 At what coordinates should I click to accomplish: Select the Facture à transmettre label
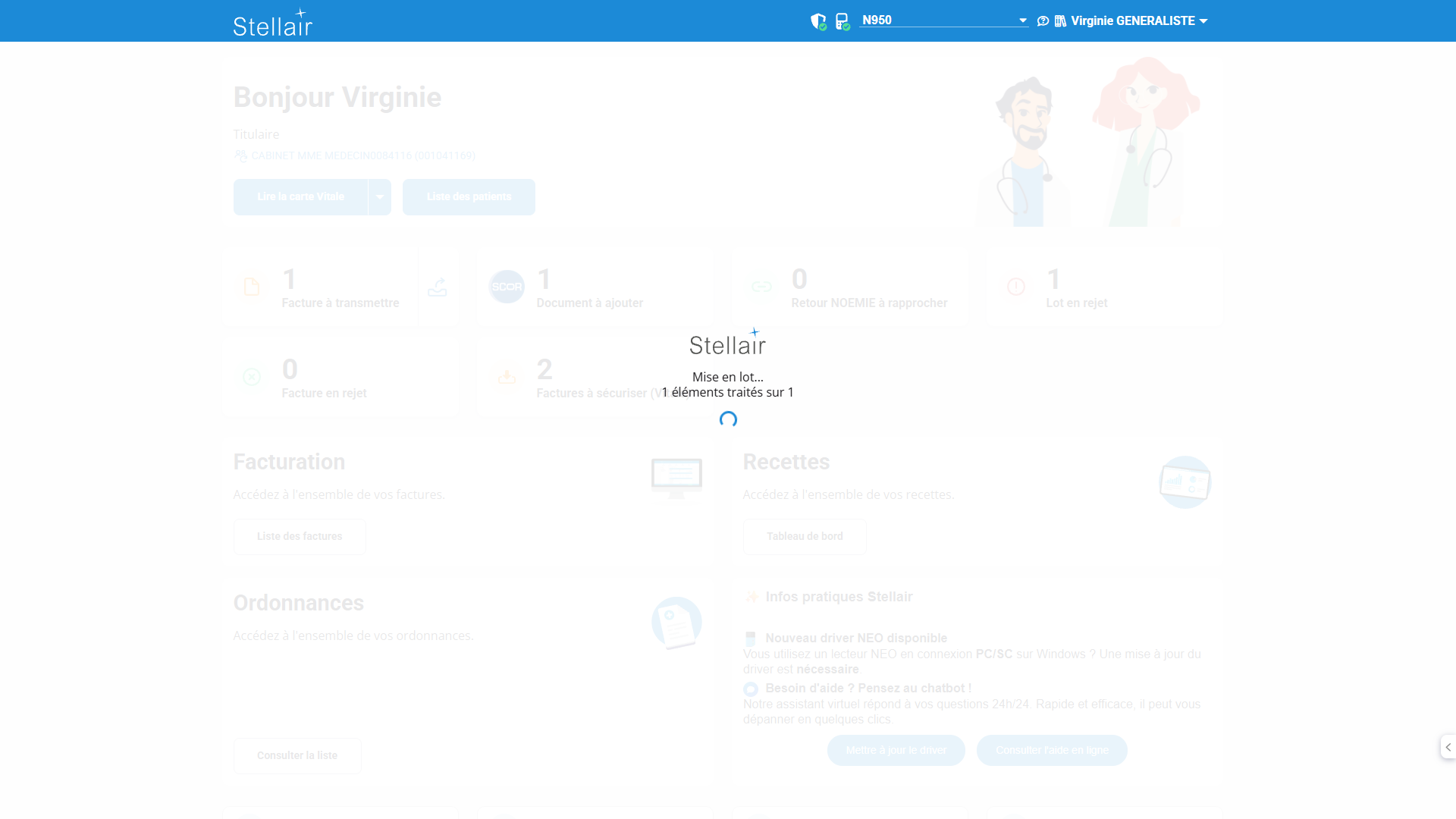tap(340, 303)
